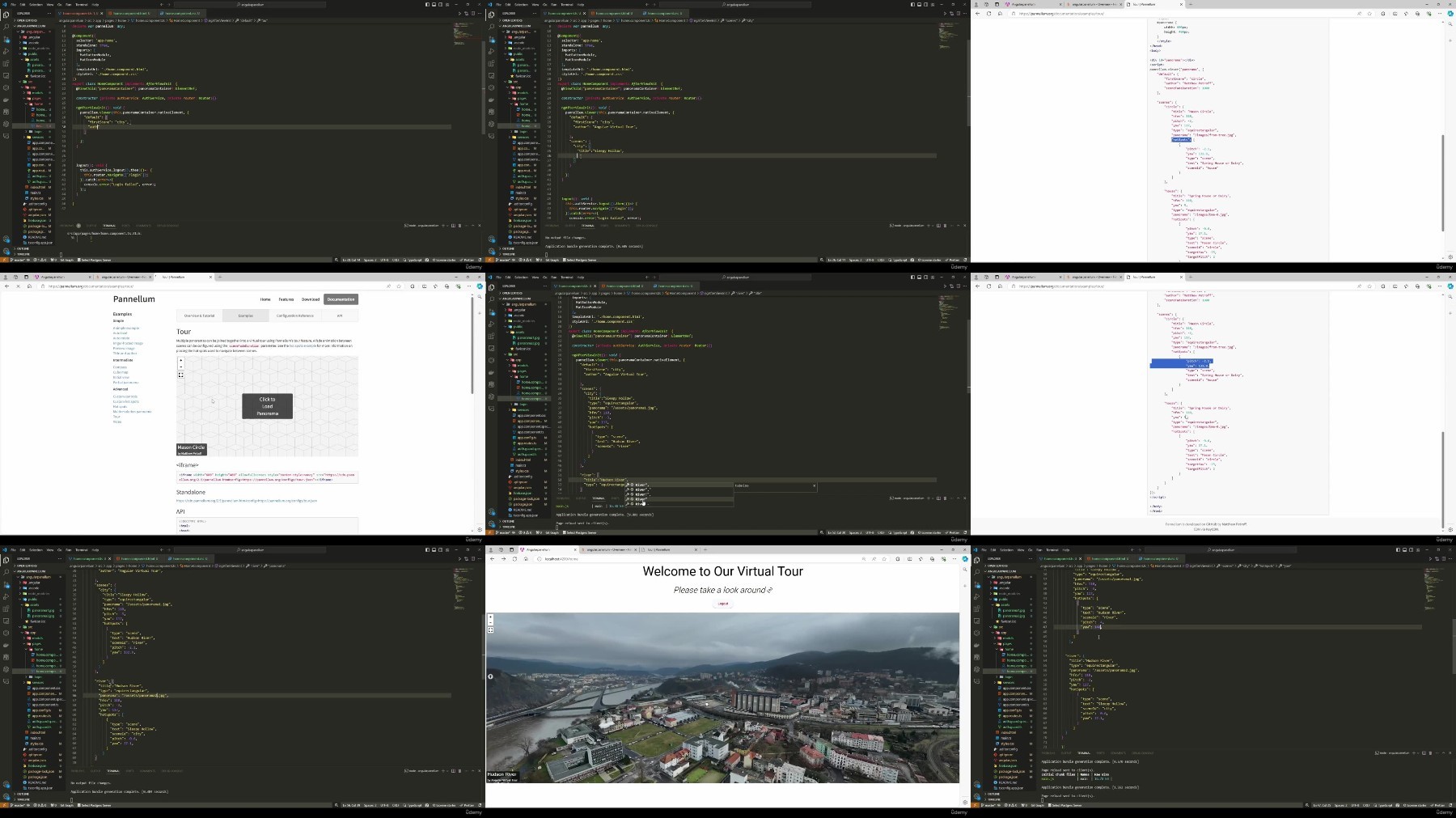Viewport: 1456px width, 818px height.
Task: Open API tab on Pannellum docs page
Action: pyautogui.click(x=340, y=316)
